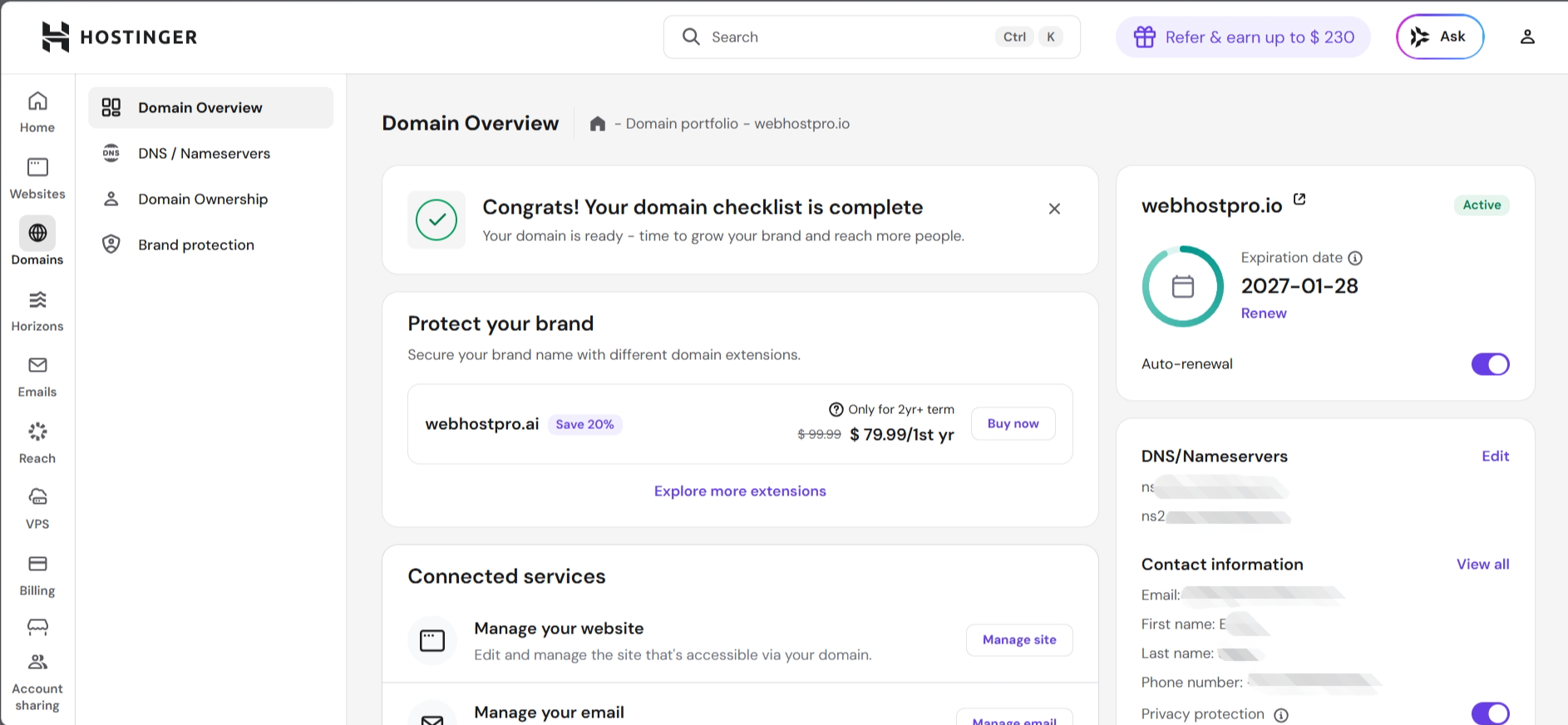Viewport: 1568px width, 725px height.
Task: Click the webhostpro.io breadcrumb text
Action: 801,124
